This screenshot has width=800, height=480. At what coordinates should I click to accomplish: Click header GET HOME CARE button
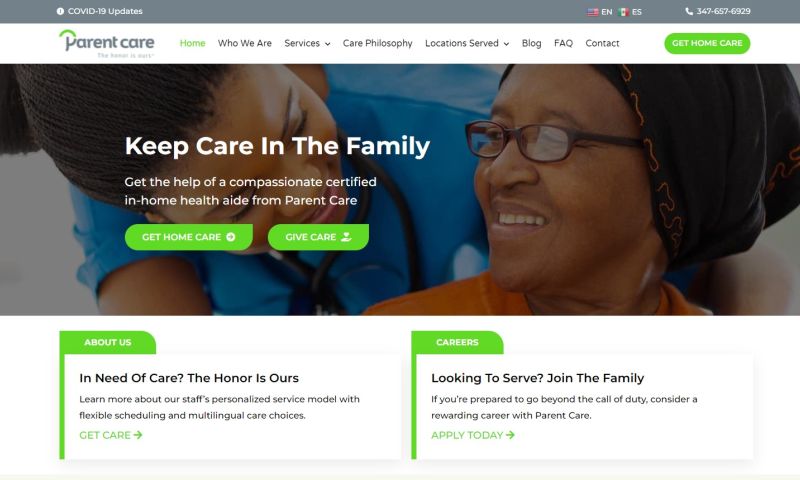click(x=707, y=43)
